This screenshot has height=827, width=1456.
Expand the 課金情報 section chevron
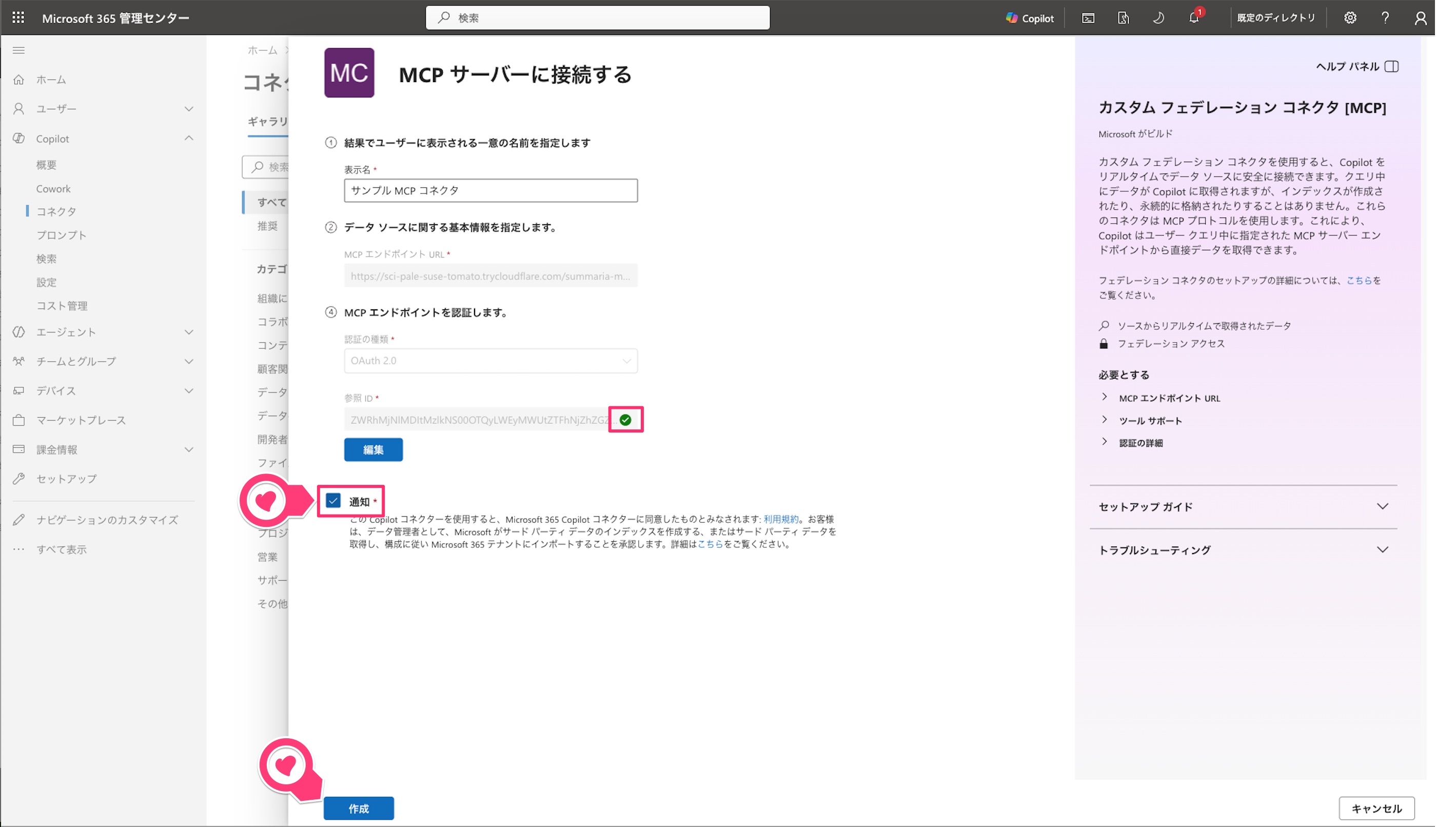pos(189,449)
